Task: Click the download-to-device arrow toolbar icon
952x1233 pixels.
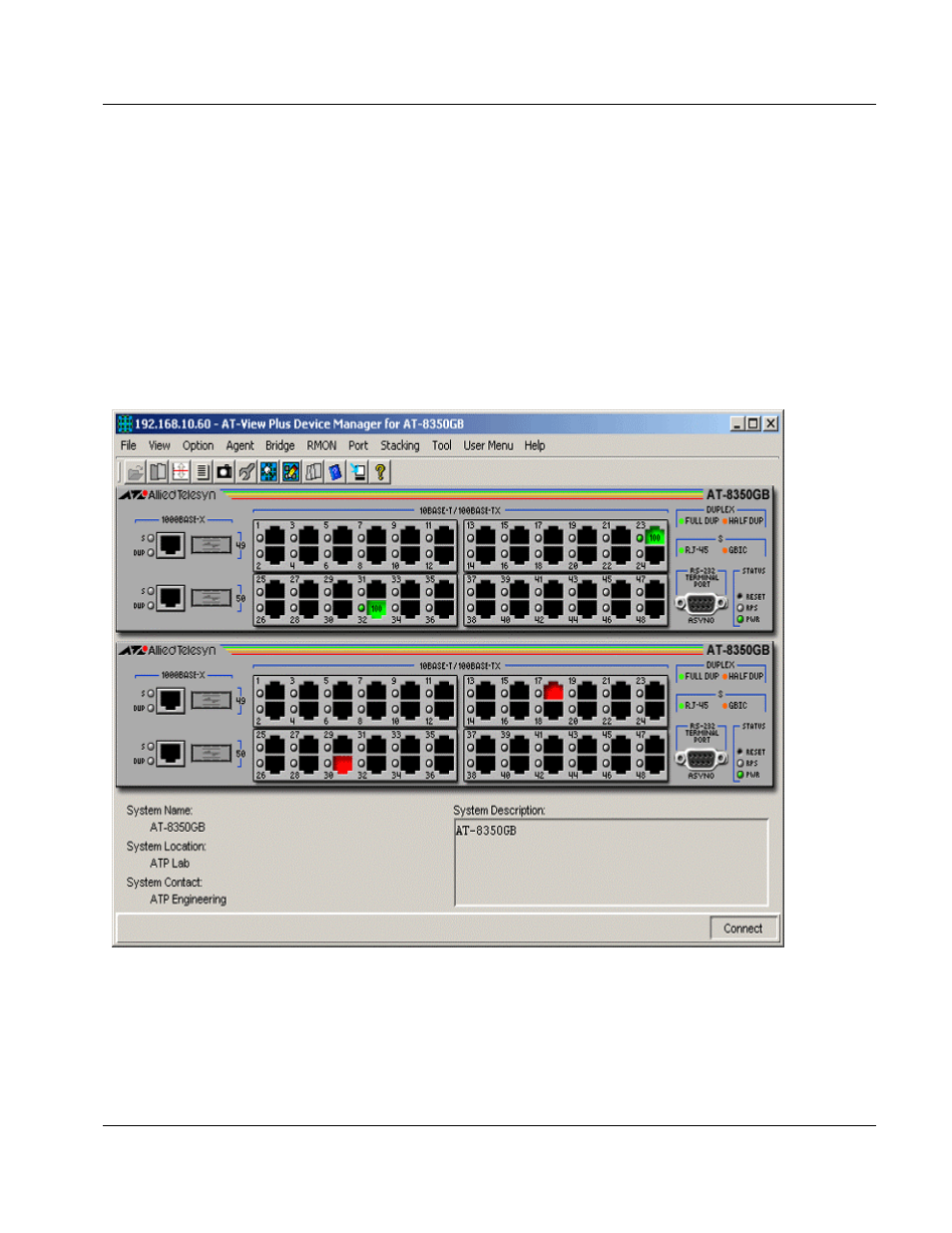Action: [x=357, y=472]
